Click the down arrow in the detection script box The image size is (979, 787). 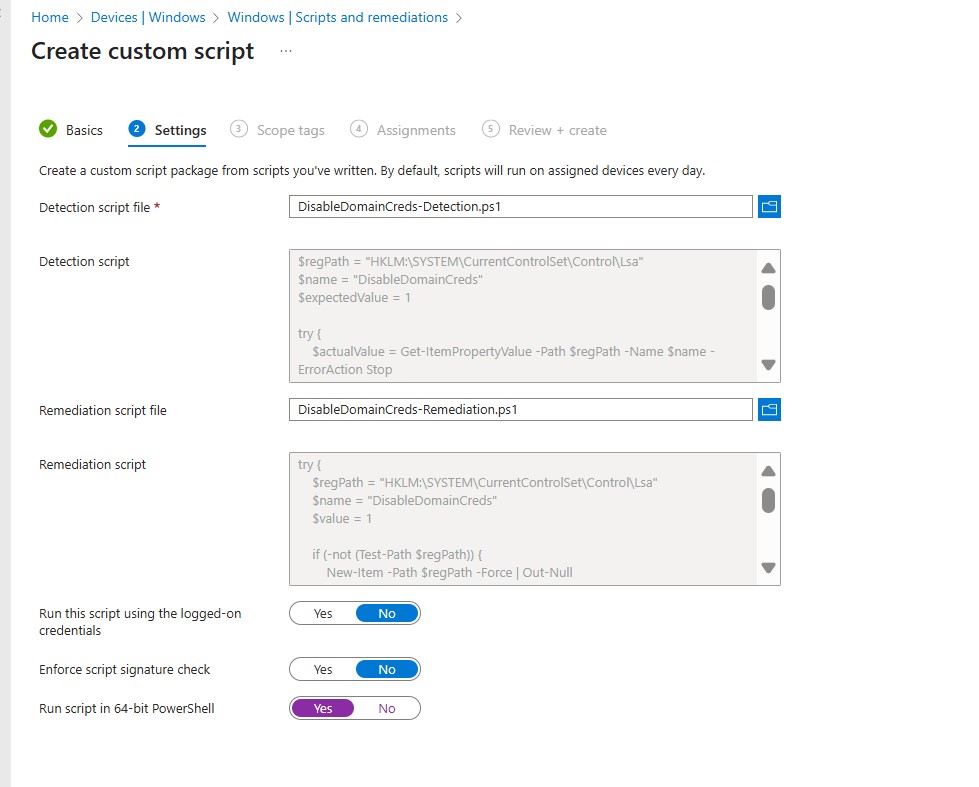(768, 365)
